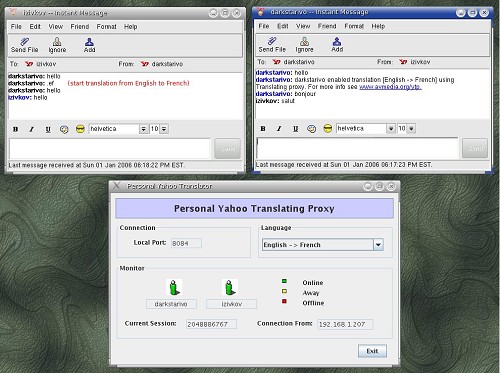Image resolution: width=500 pixels, height=373 pixels.
Task: Click Send File icon in izivkov window
Action: (24, 41)
